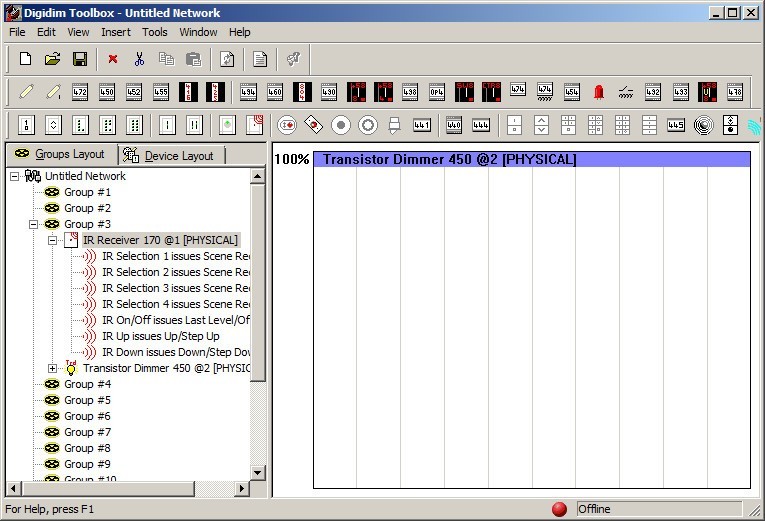
Task: Click the cyan wireless waves icon
Action: click(x=754, y=126)
